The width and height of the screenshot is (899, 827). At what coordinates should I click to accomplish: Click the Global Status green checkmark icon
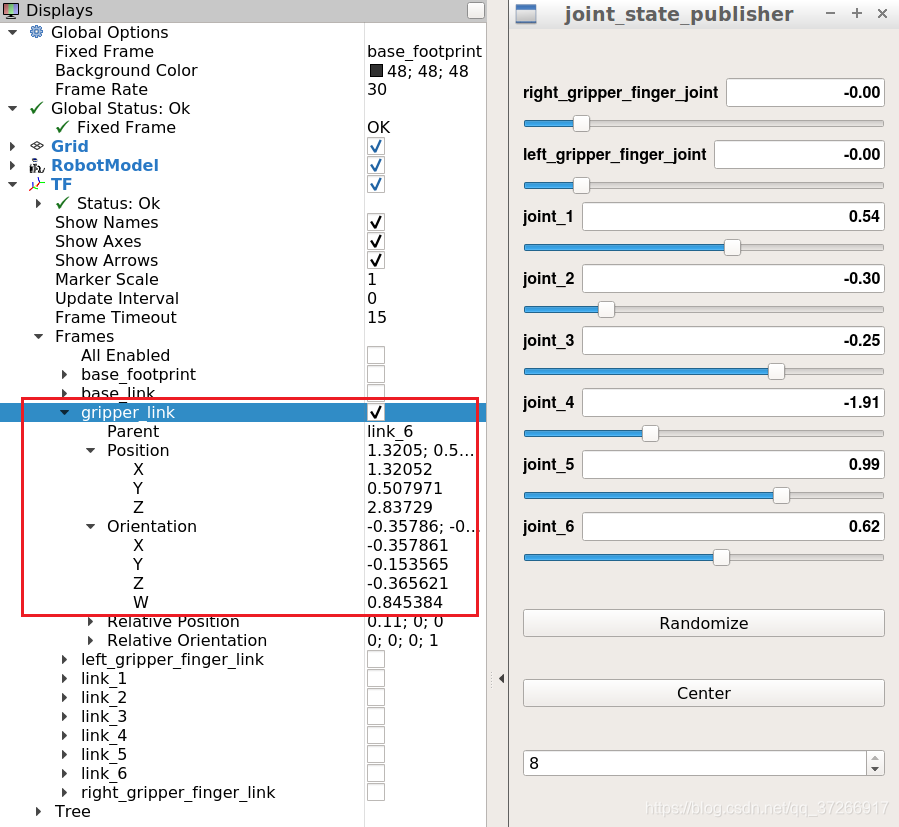click(x=37, y=108)
